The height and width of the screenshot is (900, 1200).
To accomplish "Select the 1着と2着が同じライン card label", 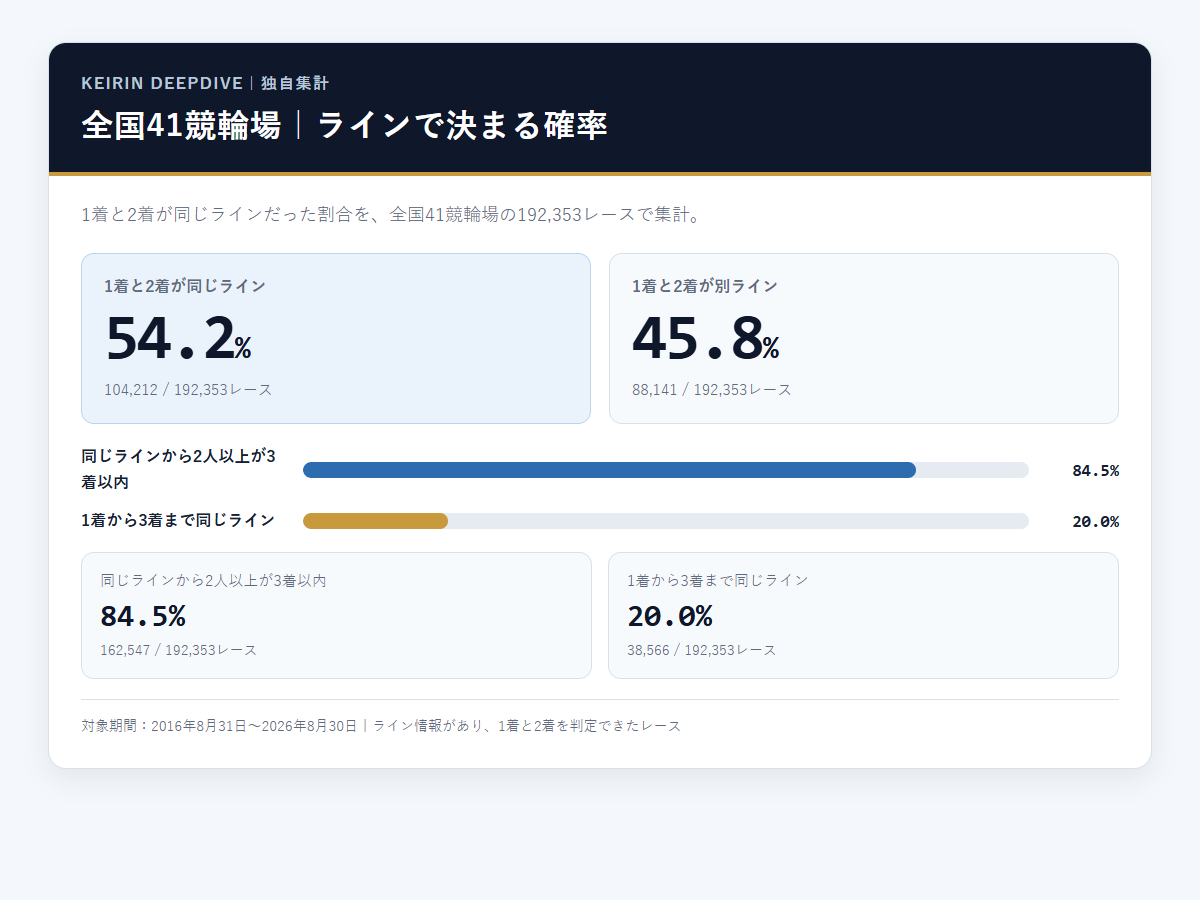I will (x=185, y=286).
